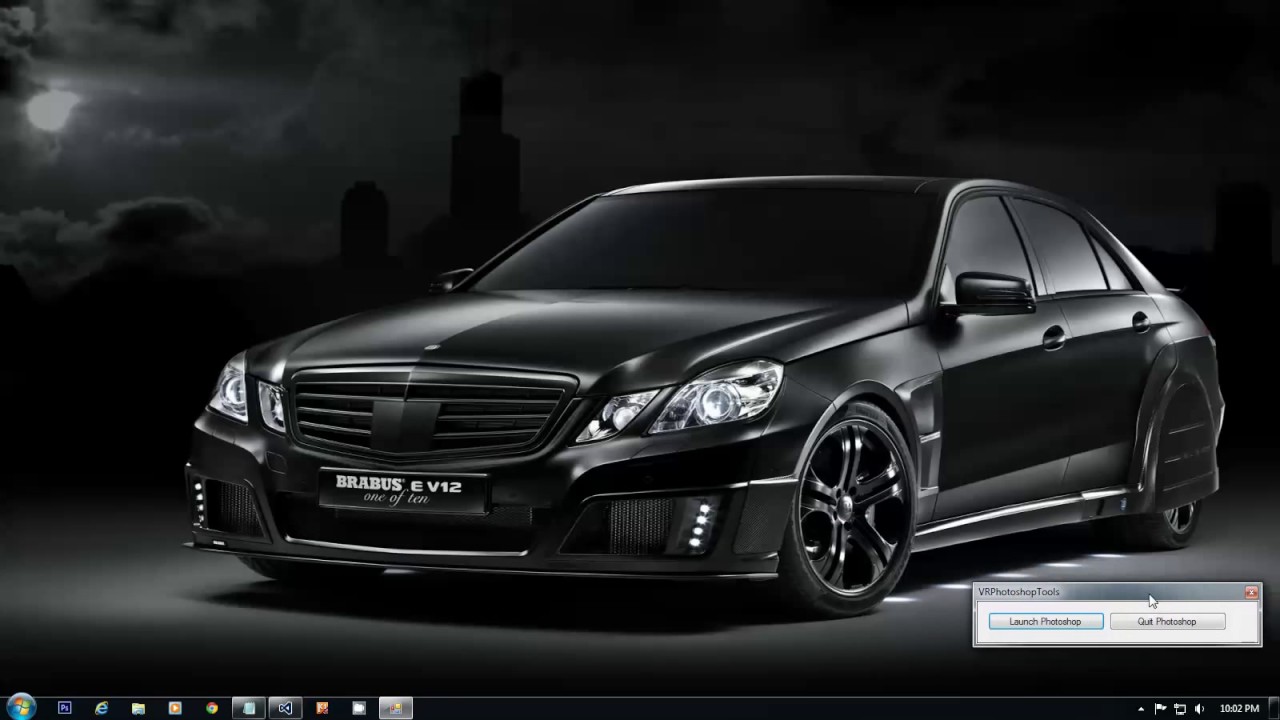Open the video recorder taskbar icon
Screen dimensions: 1280x720
point(359,708)
